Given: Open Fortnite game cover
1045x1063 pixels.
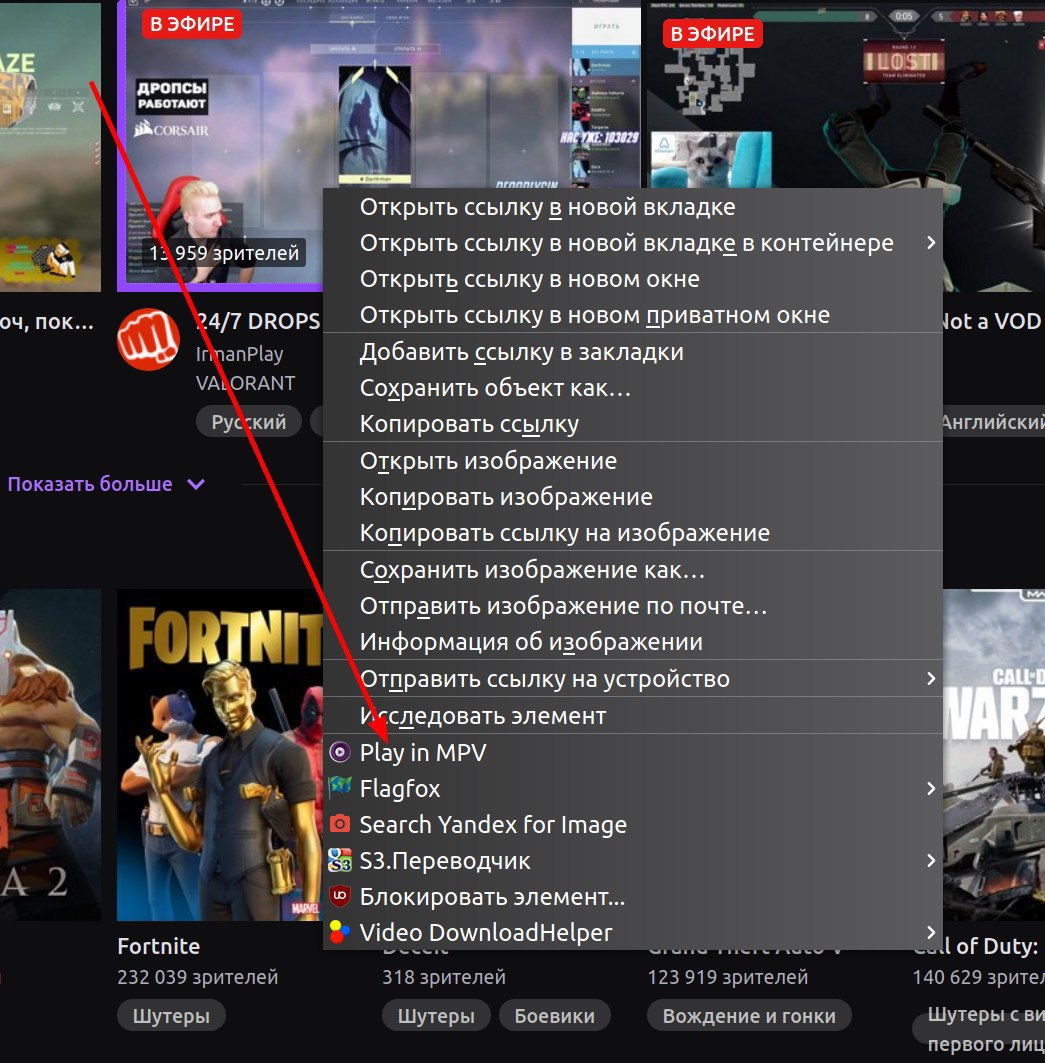Looking at the screenshot, I should pos(220,755).
